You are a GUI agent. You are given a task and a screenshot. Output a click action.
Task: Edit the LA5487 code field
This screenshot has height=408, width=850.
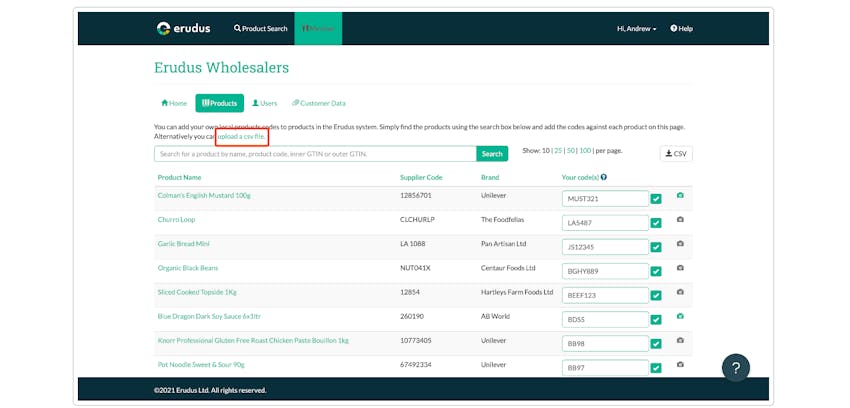click(x=605, y=223)
